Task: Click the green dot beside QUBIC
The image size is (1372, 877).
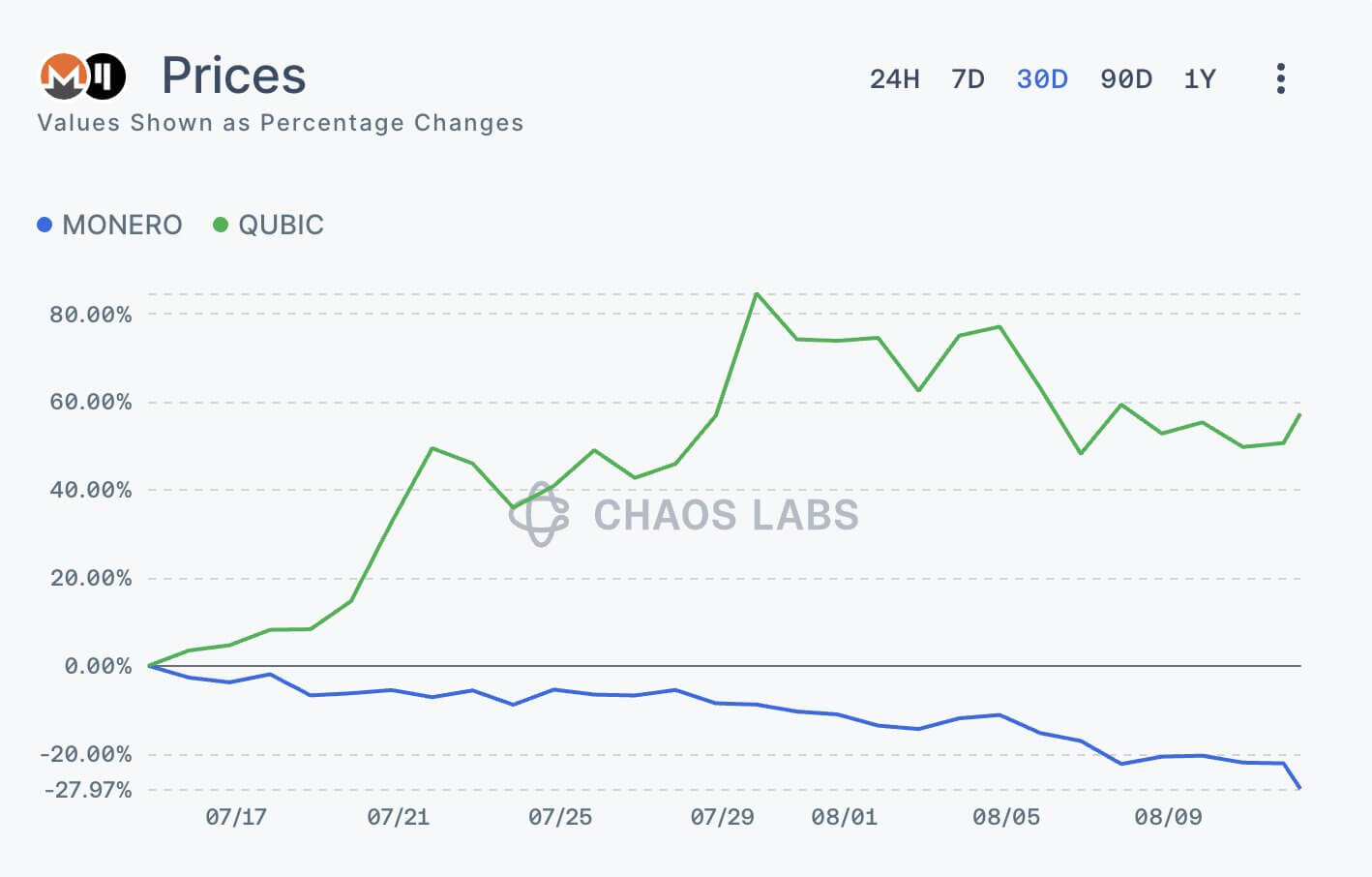Action: pos(221,224)
